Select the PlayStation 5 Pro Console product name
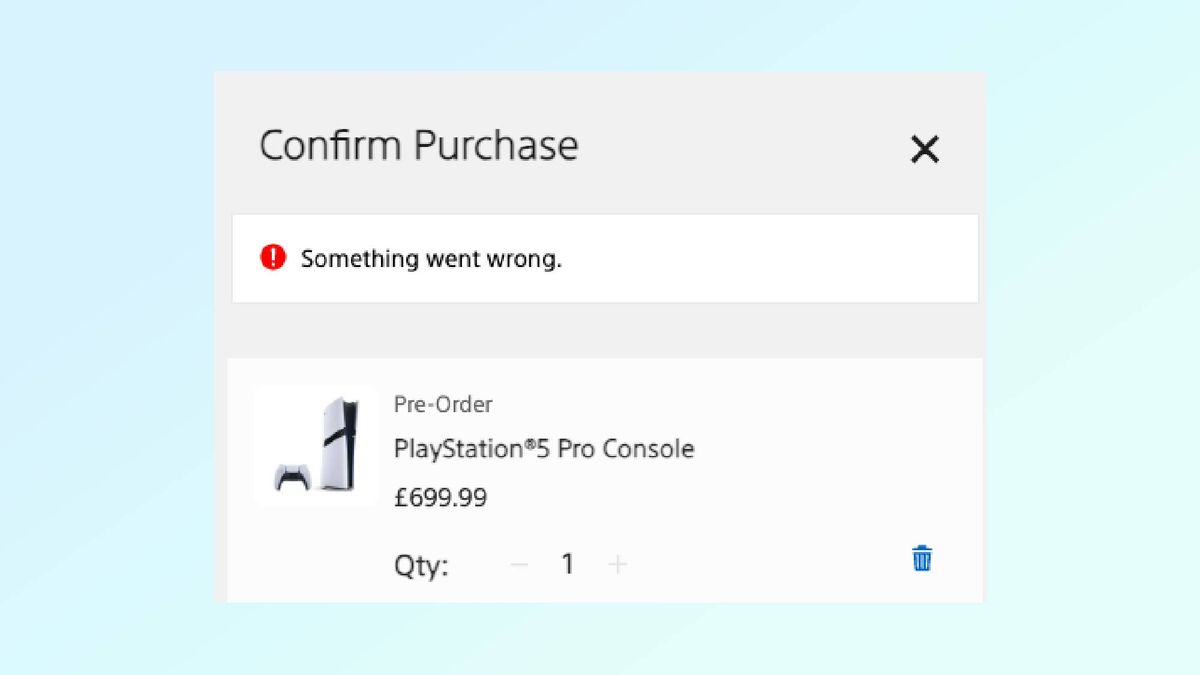This screenshot has width=1200, height=675. point(544,449)
